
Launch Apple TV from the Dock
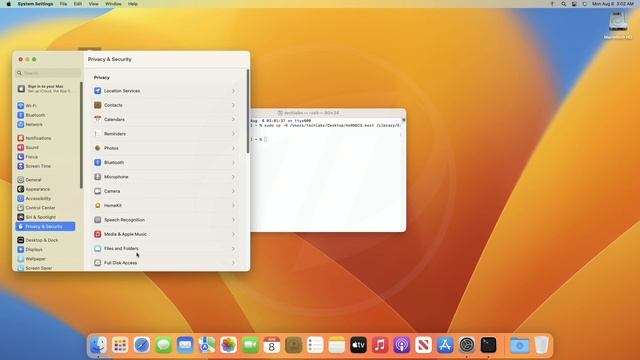coord(358,345)
